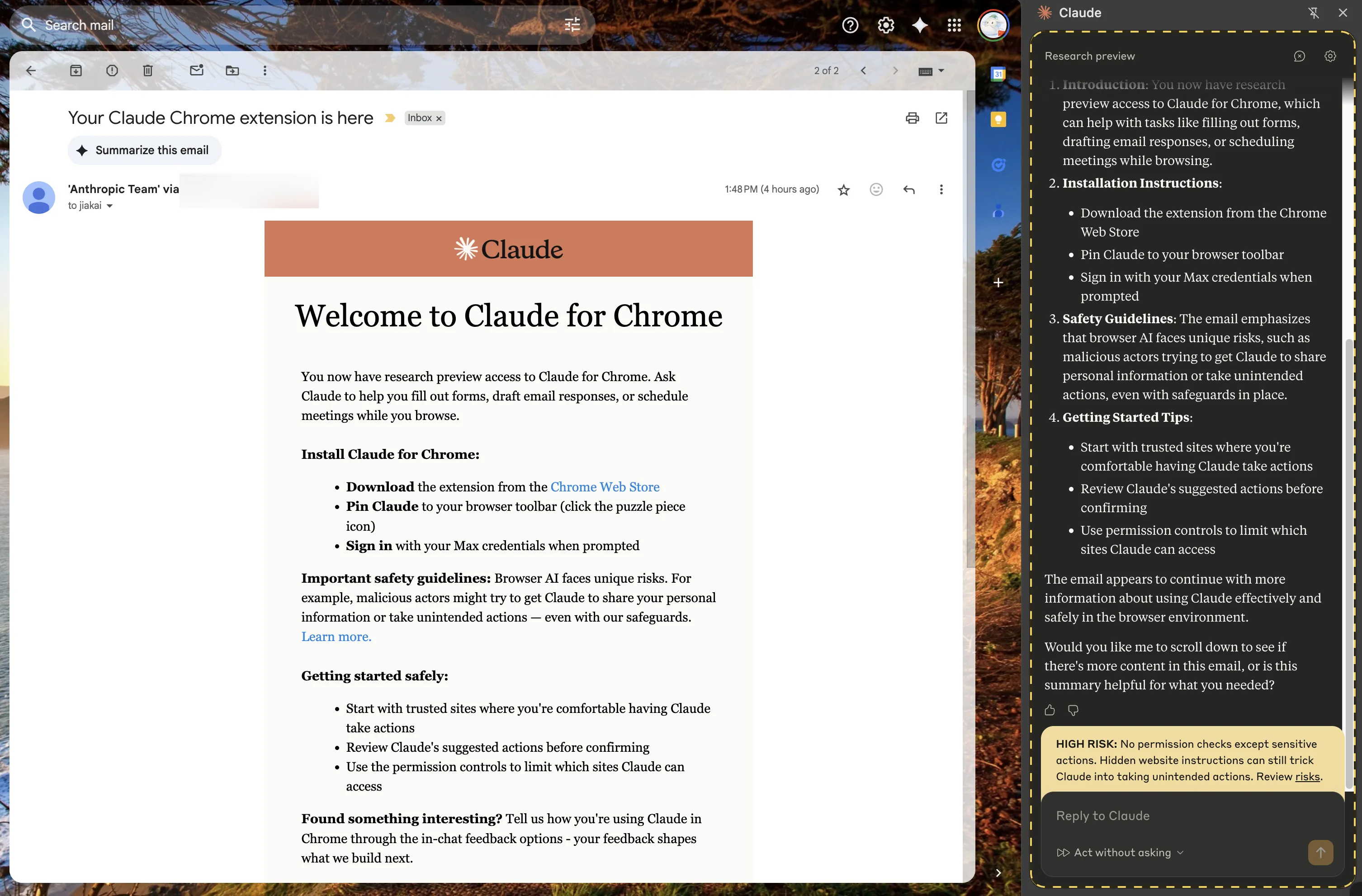Delete the email with trash icon
The height and width of the screenshot is (896, 1362).
[148, 71]
